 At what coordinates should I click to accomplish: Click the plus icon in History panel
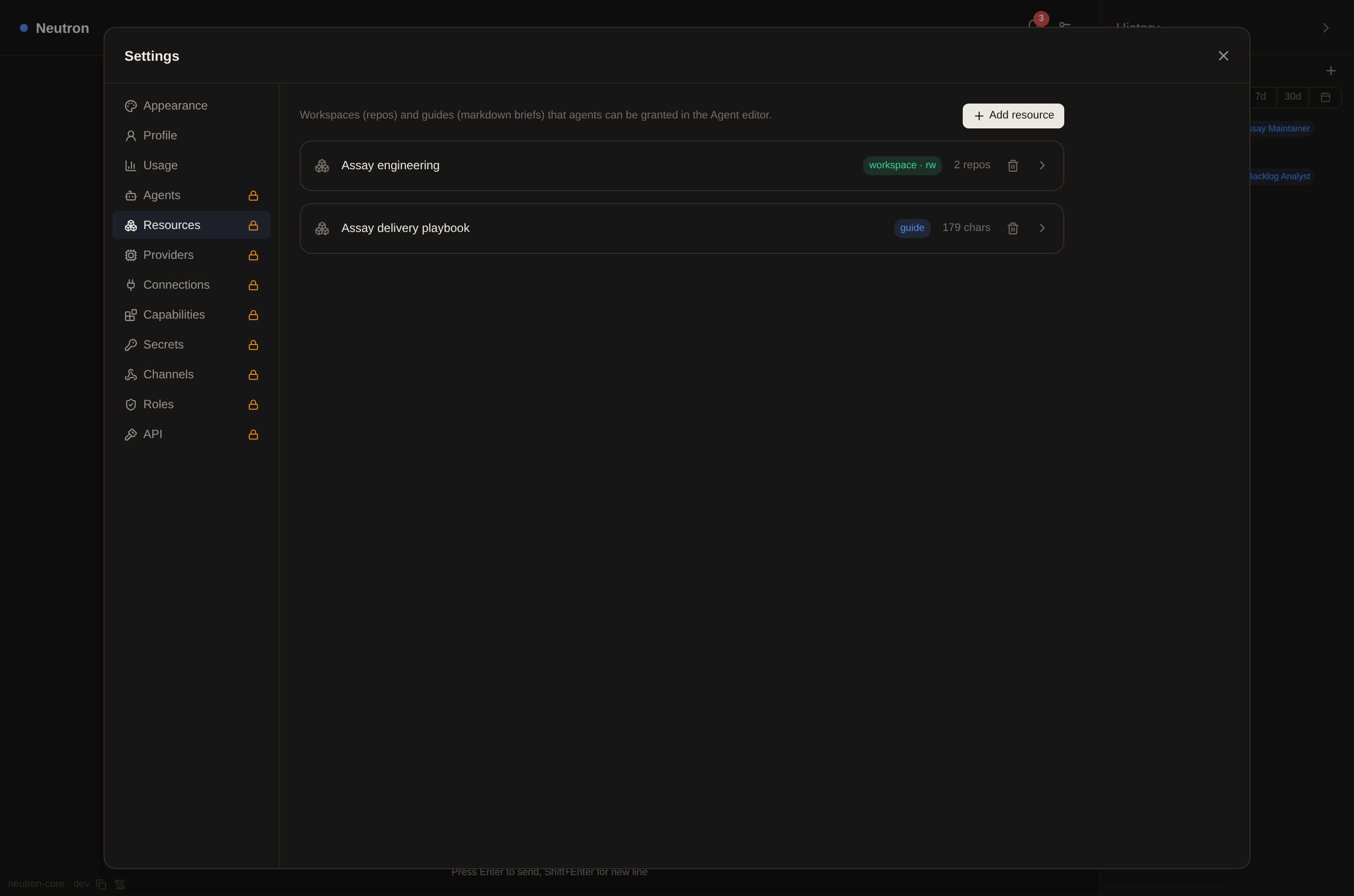click(x=1331, y=71)
